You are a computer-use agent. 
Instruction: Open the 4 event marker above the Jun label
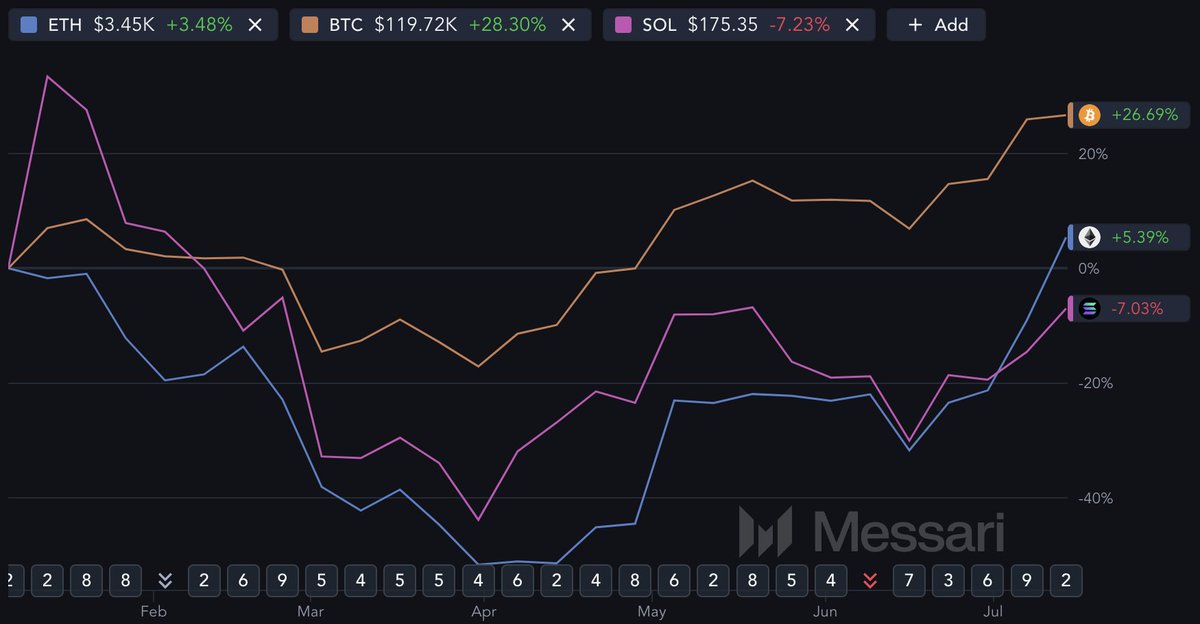pos(830,580)
